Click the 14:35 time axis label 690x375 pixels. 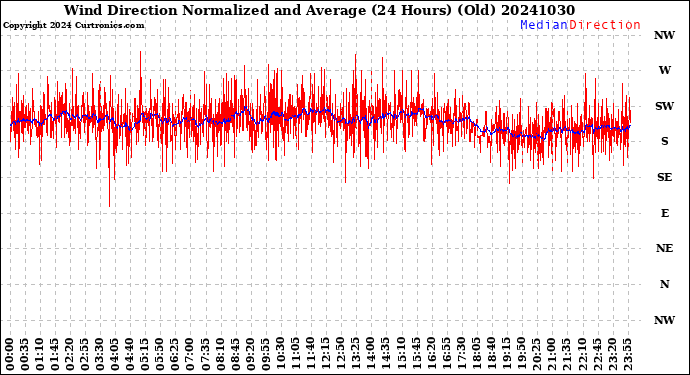(x=385, y=355)
